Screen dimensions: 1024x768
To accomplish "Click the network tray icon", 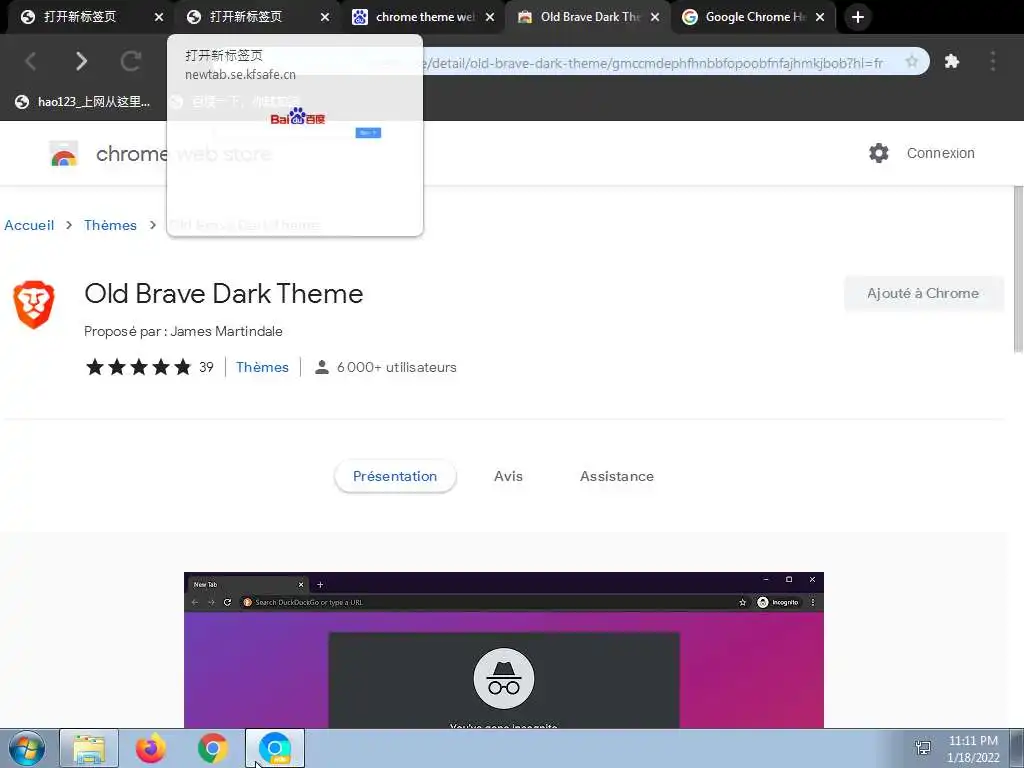I will [x=923, y=748].
